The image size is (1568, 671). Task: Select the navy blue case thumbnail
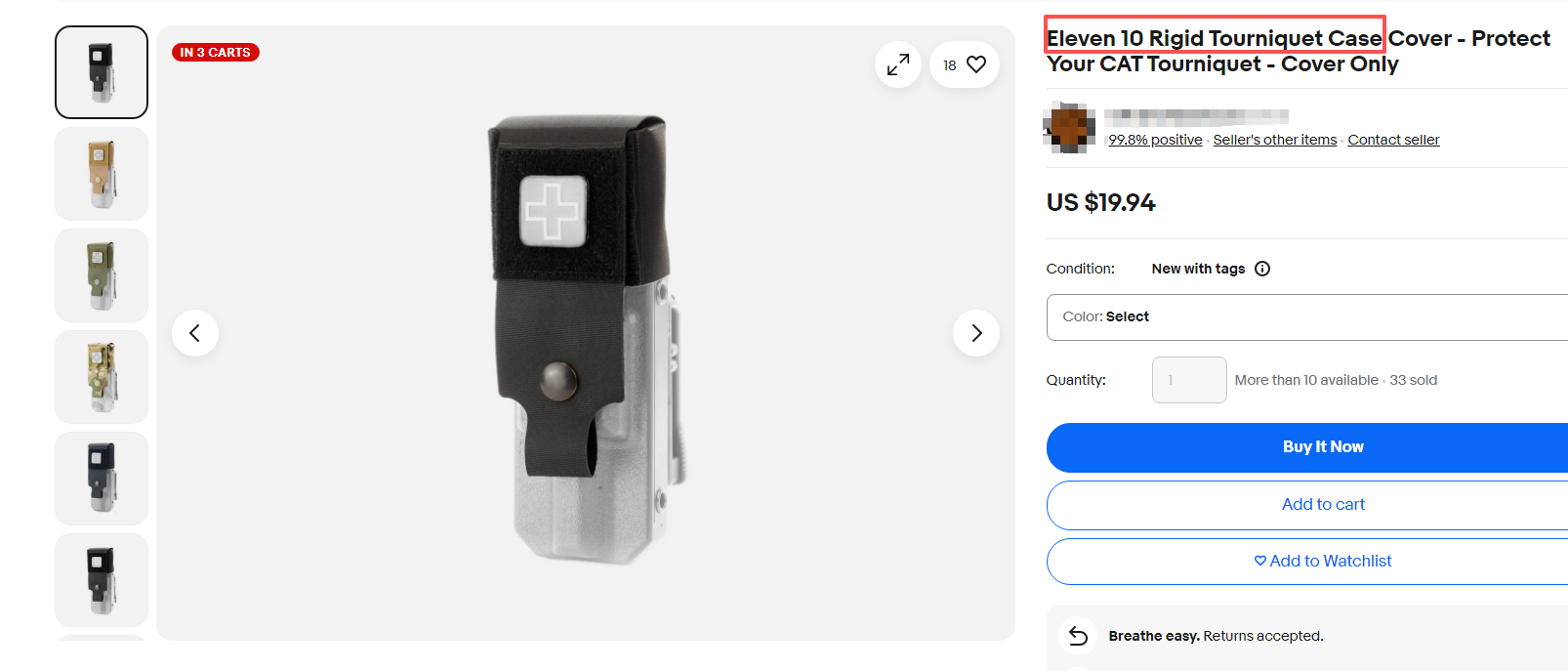[x=102, y=479]
